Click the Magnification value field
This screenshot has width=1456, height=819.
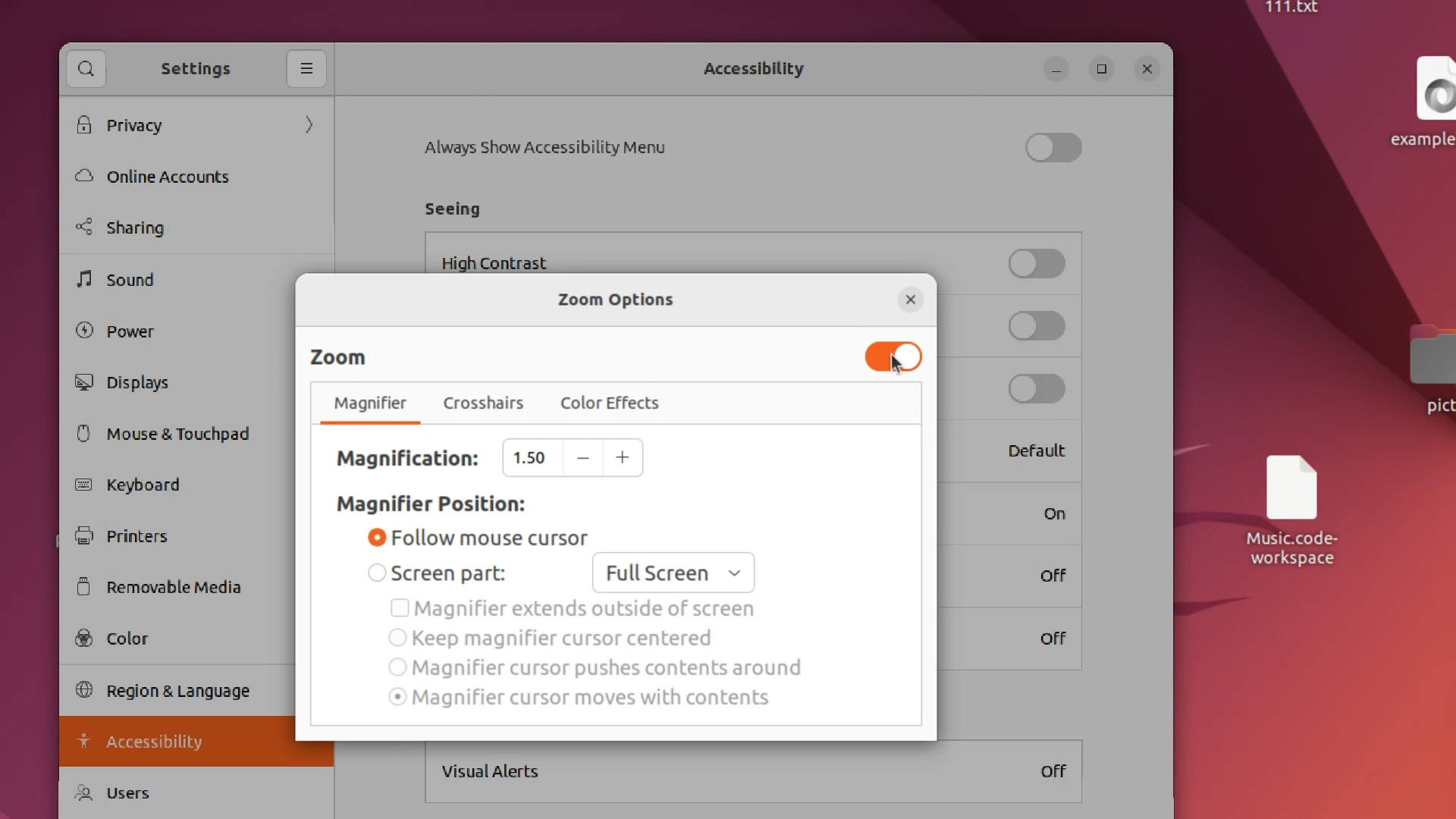click(x=532, y=458)
